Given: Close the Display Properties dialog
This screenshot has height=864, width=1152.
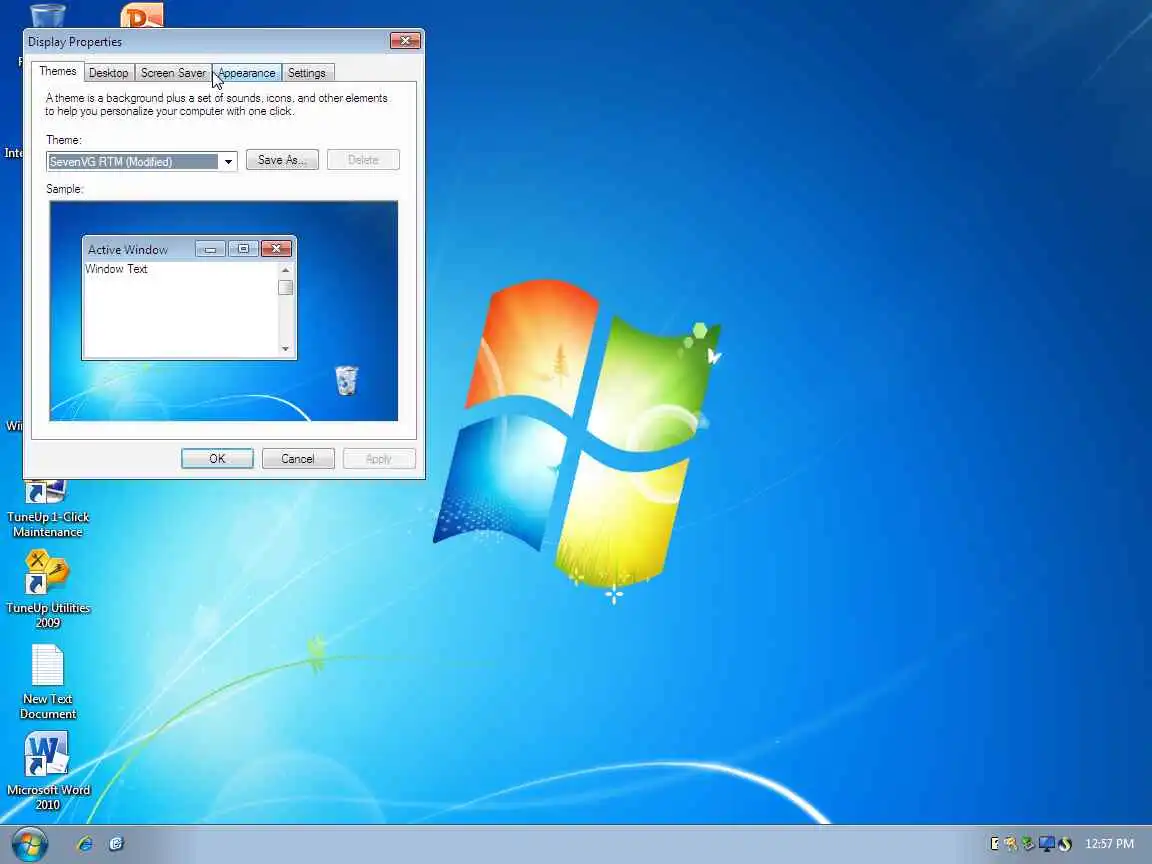Looking at the screenshot, I should (x=405, y=40).
